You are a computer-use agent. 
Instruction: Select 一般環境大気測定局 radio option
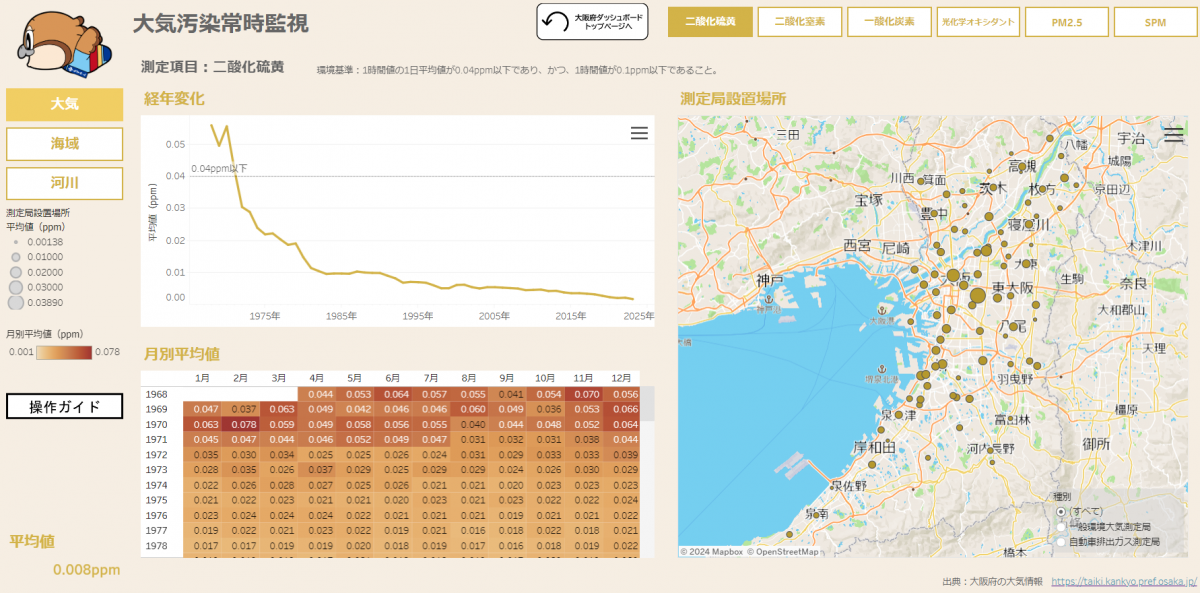coord(1061,526)
